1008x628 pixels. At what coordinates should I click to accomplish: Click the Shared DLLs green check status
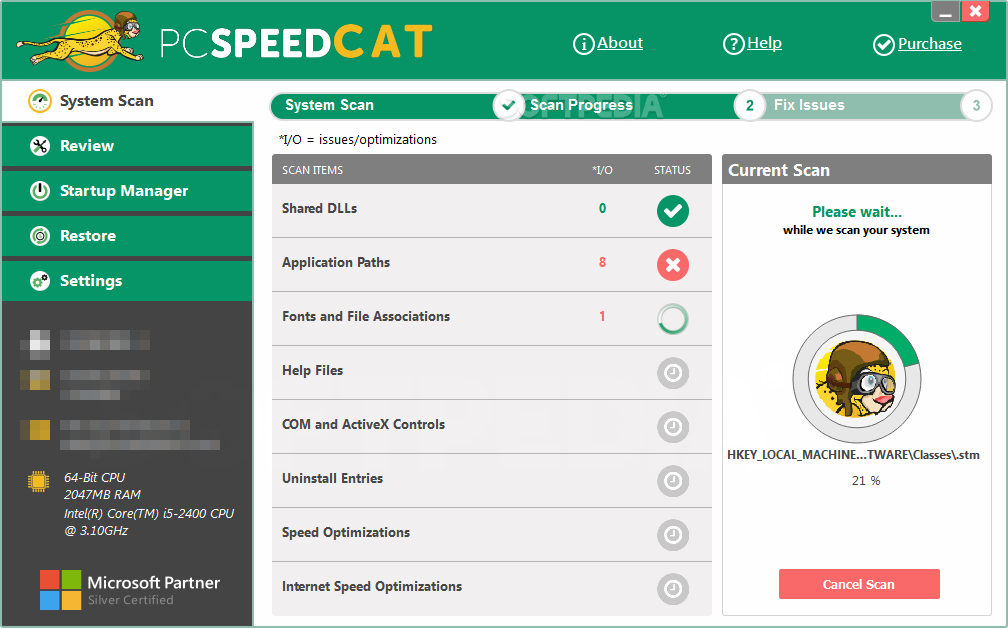[x=672, y=211]
